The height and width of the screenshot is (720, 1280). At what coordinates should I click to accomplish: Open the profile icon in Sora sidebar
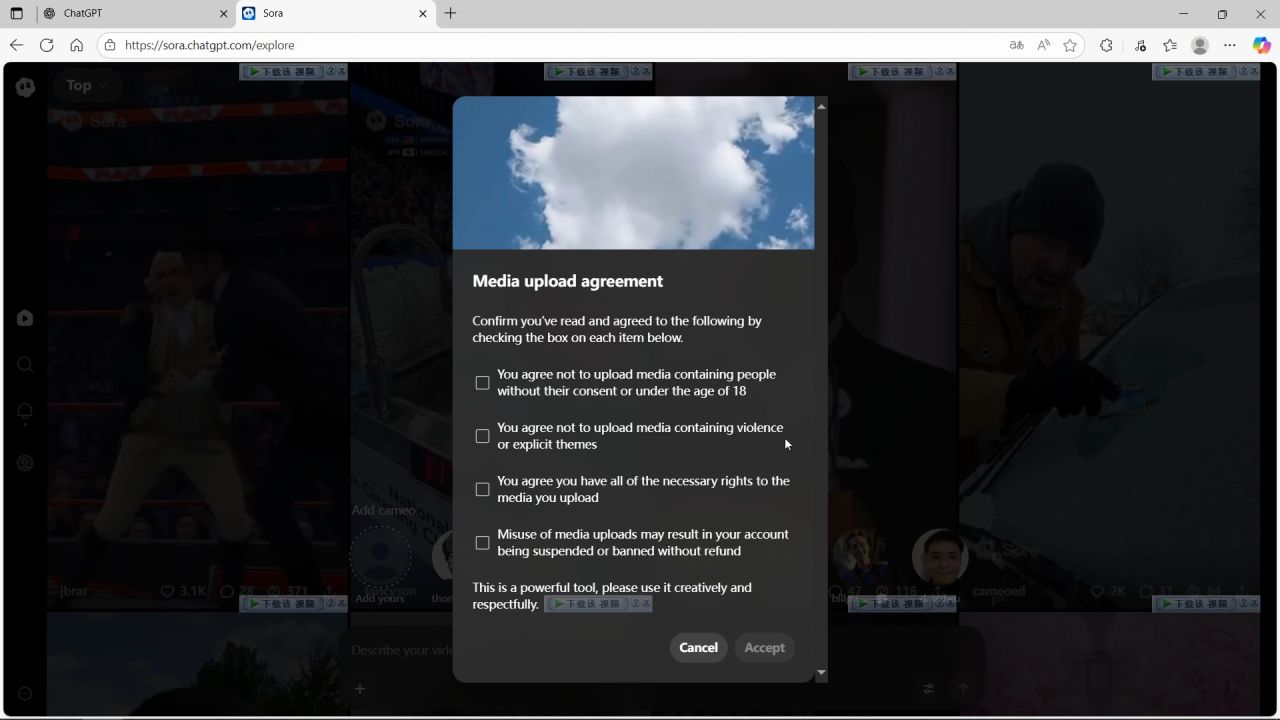(x=25, y=463)
